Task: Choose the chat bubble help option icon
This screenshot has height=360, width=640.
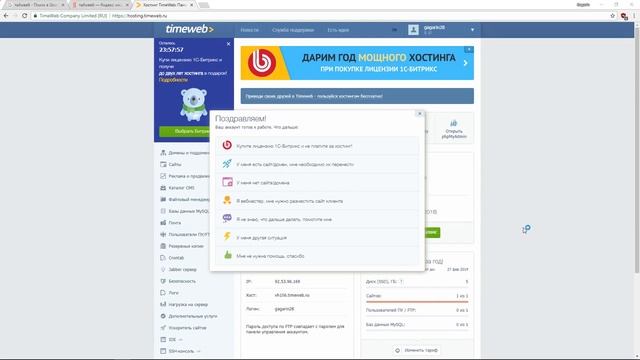Action: click(x=227, y=218)
